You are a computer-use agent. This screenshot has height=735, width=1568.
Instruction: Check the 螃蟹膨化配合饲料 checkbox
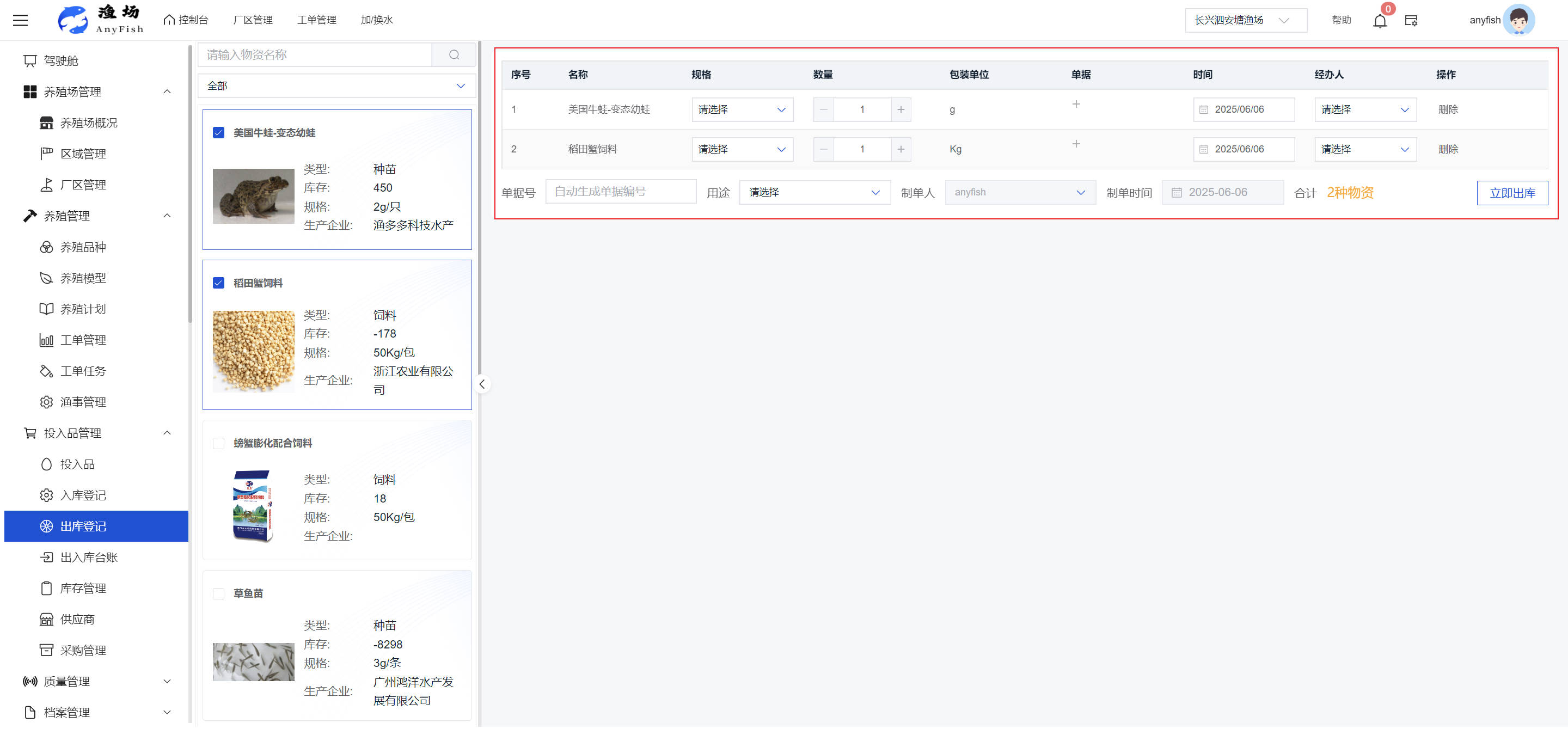point(218,443)
